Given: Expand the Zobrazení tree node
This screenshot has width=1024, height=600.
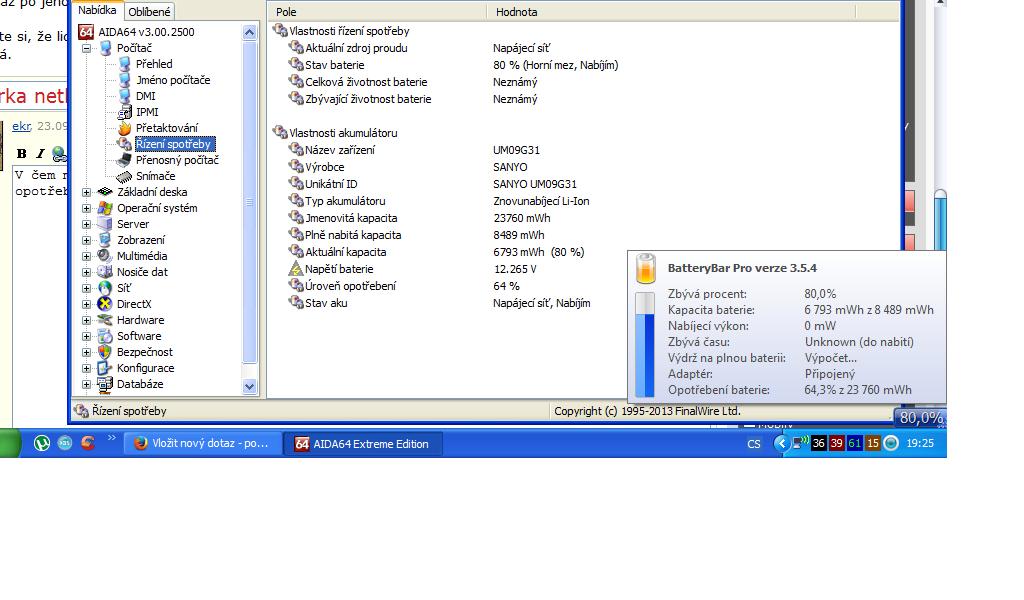Looking at the screenshot, I should [86, 240].
